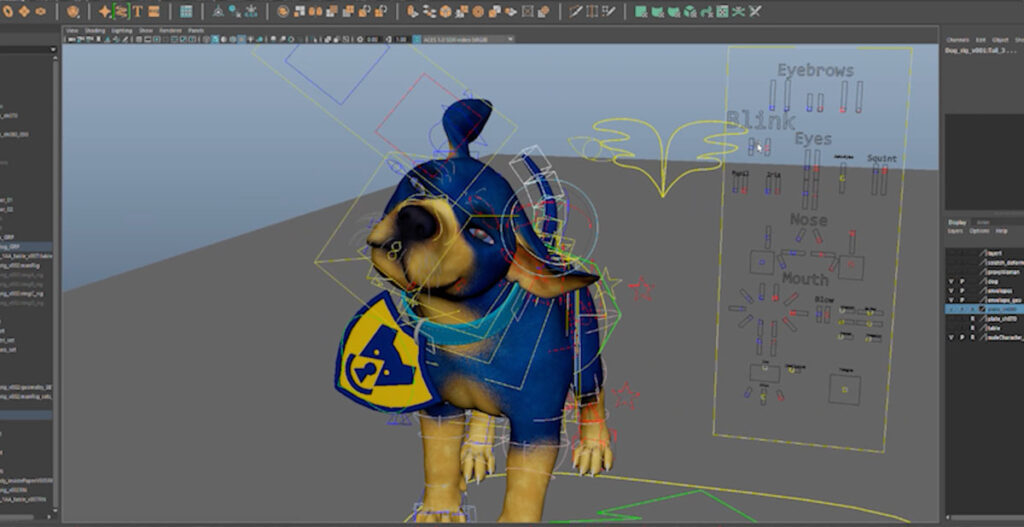The width and height of the screenshot is (1024, 527).
Task: Open the Renderer viewport menu
Action: tap(170, 30)
